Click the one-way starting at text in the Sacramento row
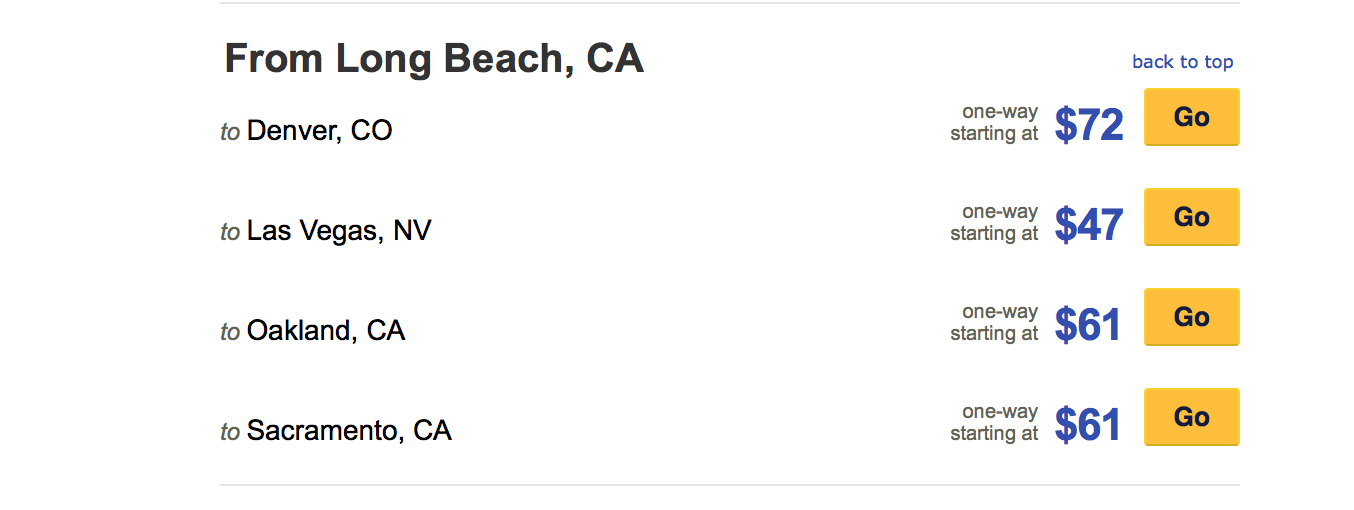 994,423
